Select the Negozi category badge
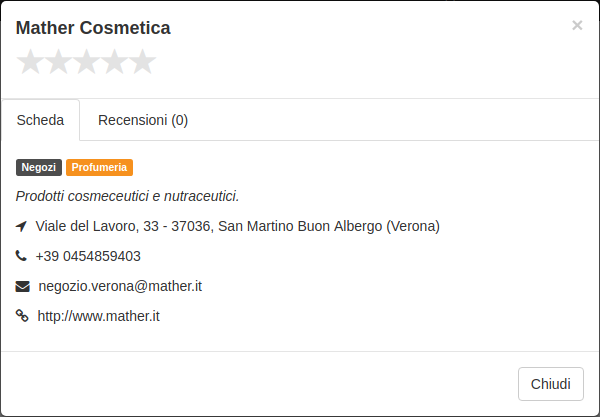The image size is (600, 417). point(39,168)
